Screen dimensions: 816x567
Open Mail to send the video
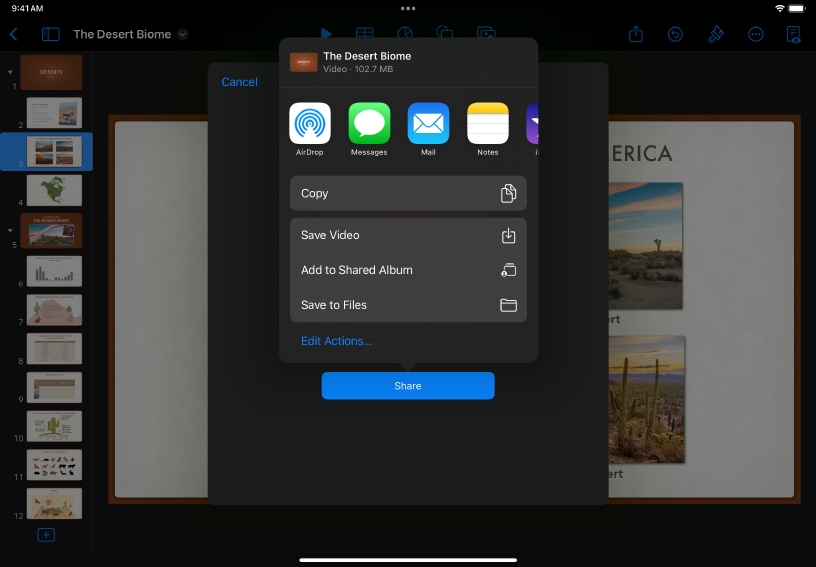pos(428,124)
